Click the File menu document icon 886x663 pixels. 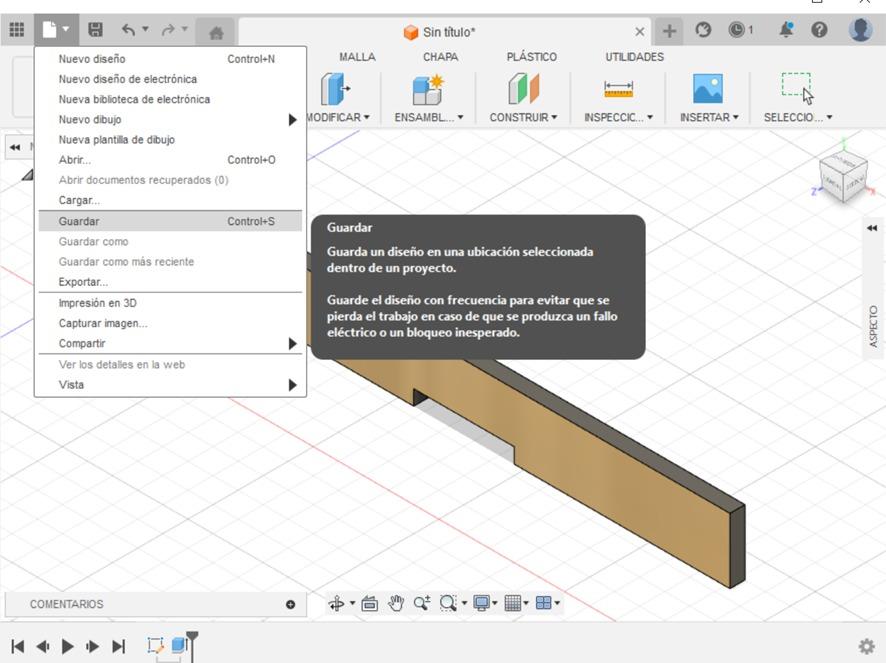[x=50, y=29]
